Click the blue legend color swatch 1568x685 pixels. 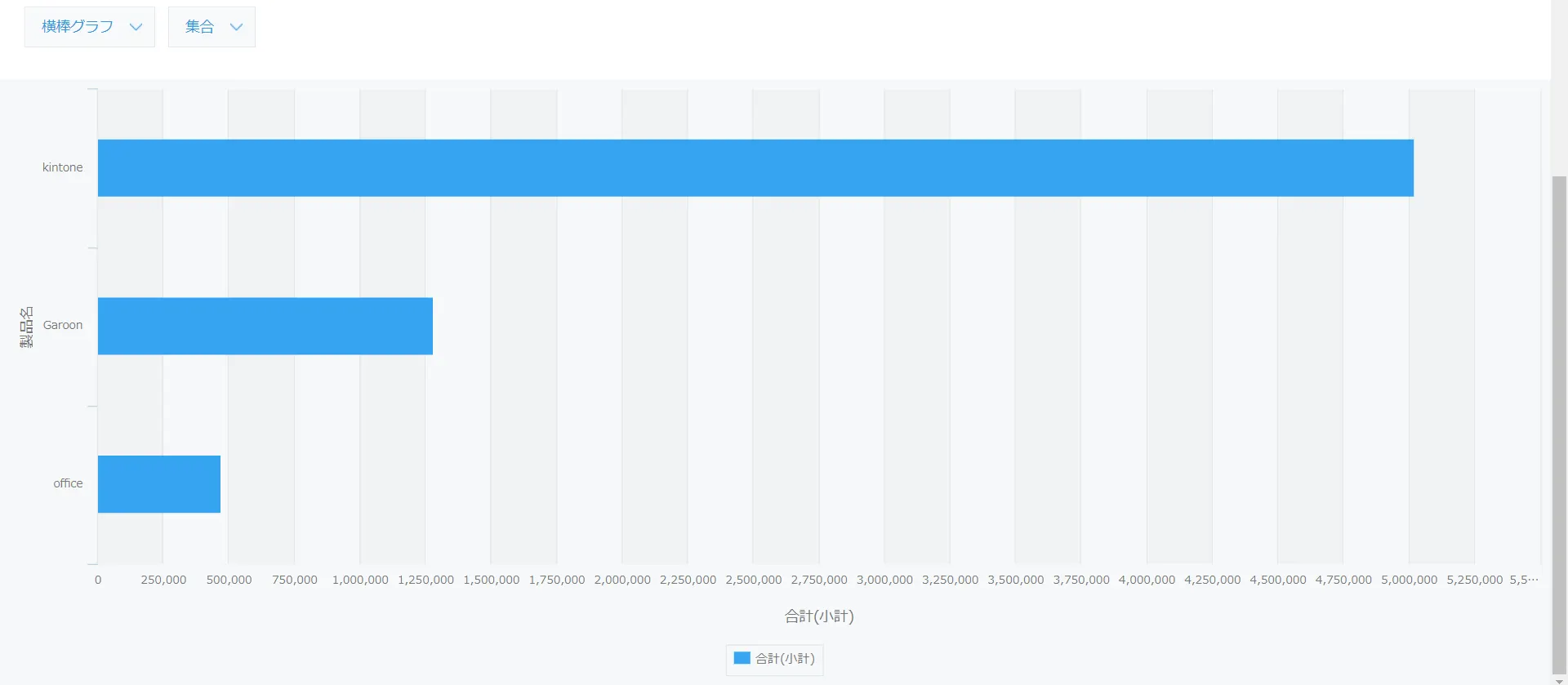click(x=742, y=658)
